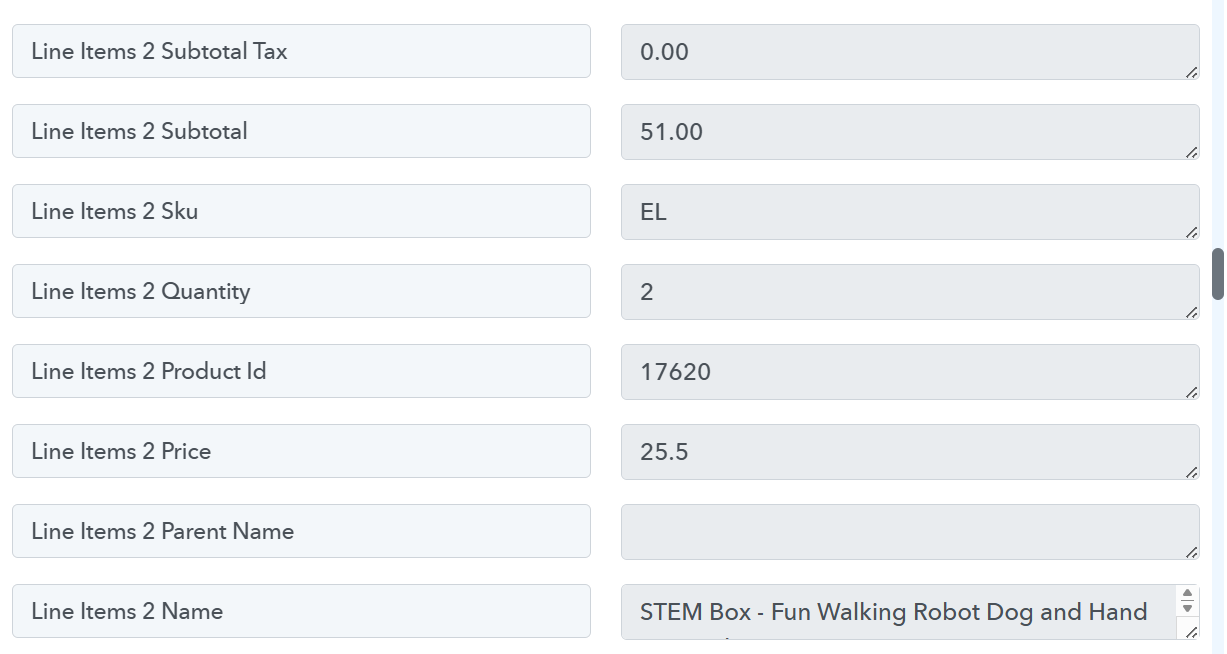The image size is (1227, 654).
Task: Click the up arrow in the product name box
Action: tap(1187, 594)
